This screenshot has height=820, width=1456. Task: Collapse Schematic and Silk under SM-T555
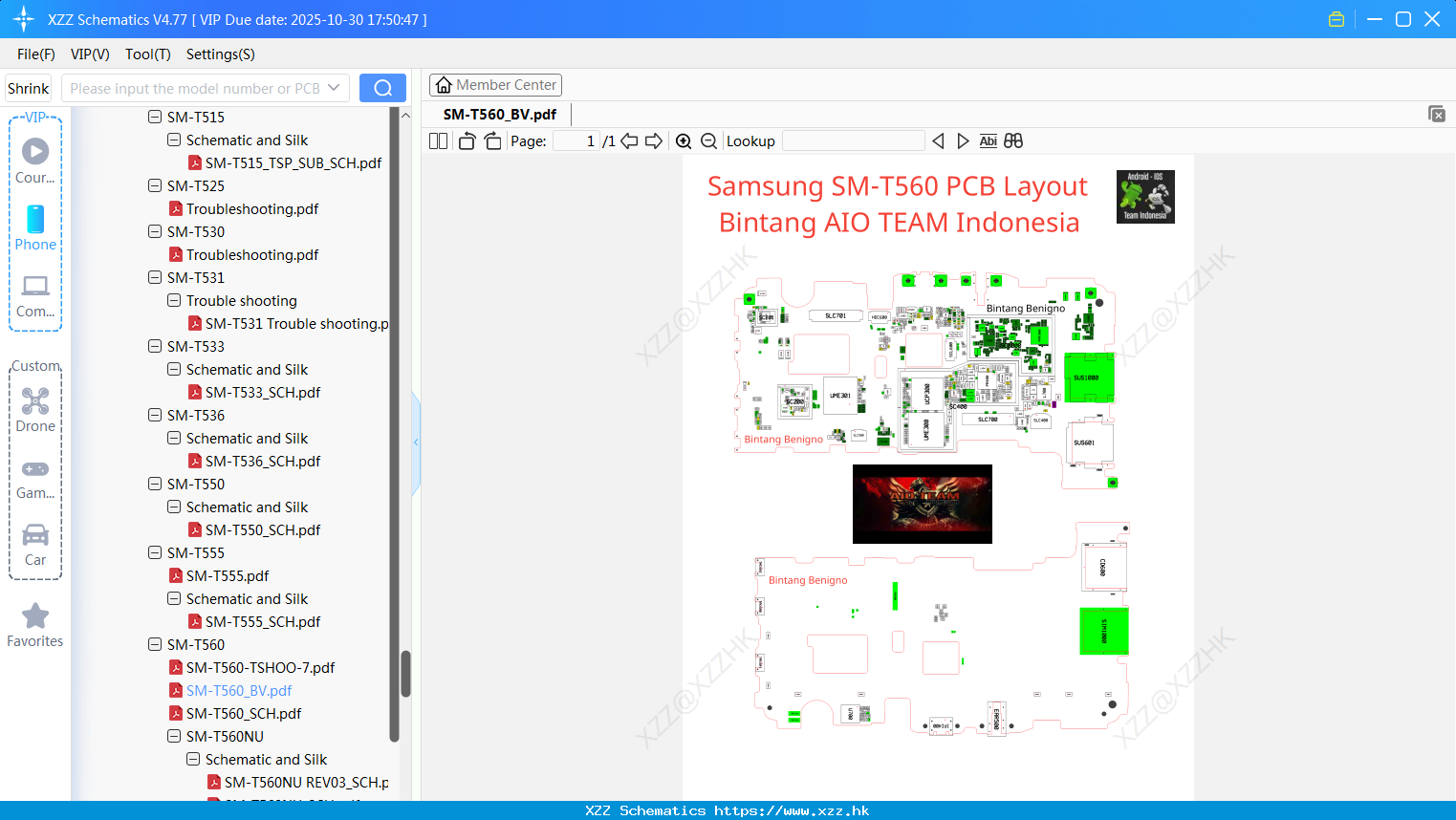click(x=174, y=598)
